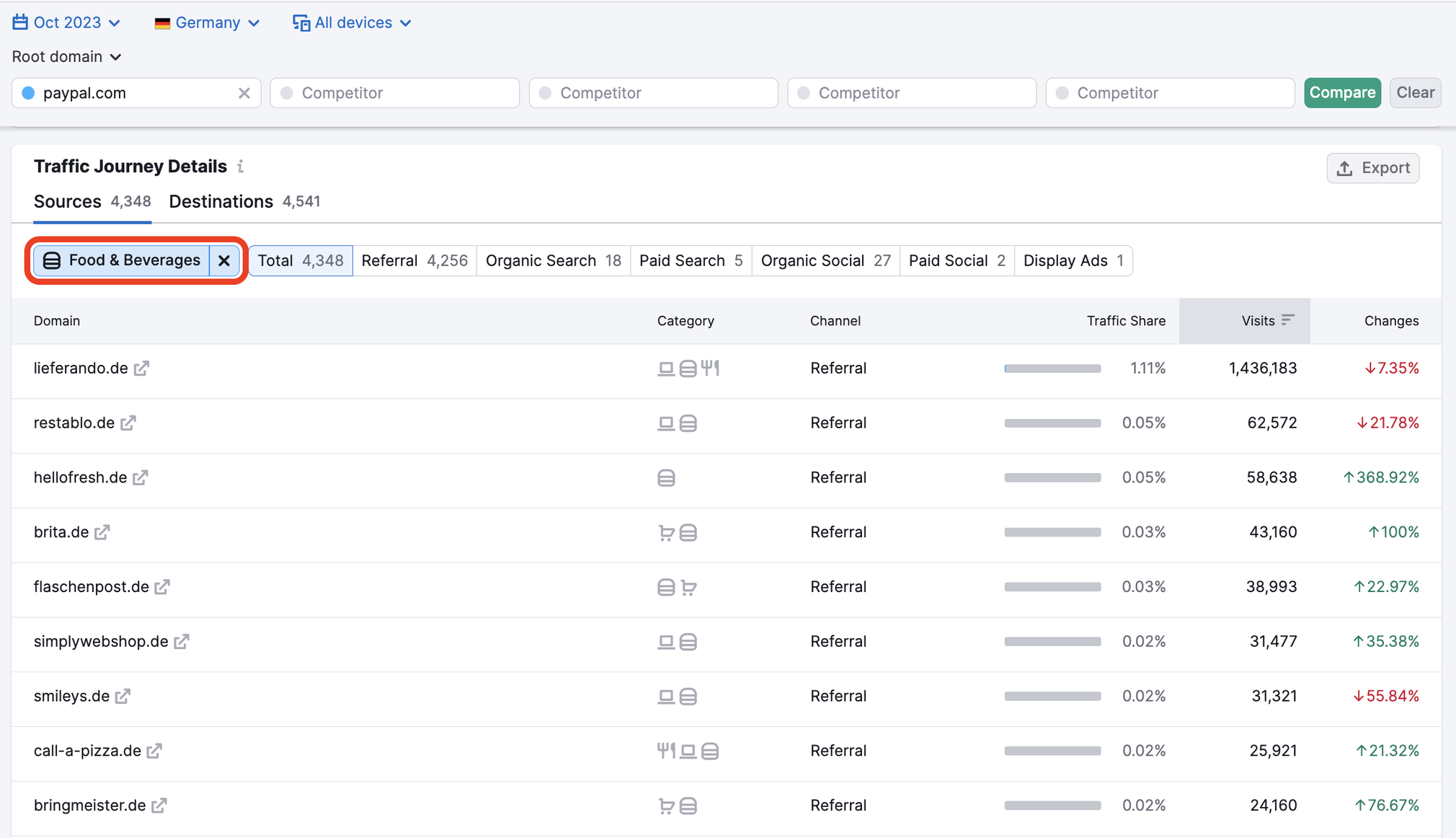The width and height of the screenshot is (1456, 838).
Task: Click the 368.92% change value
Action: click(x=1381, y=477)
